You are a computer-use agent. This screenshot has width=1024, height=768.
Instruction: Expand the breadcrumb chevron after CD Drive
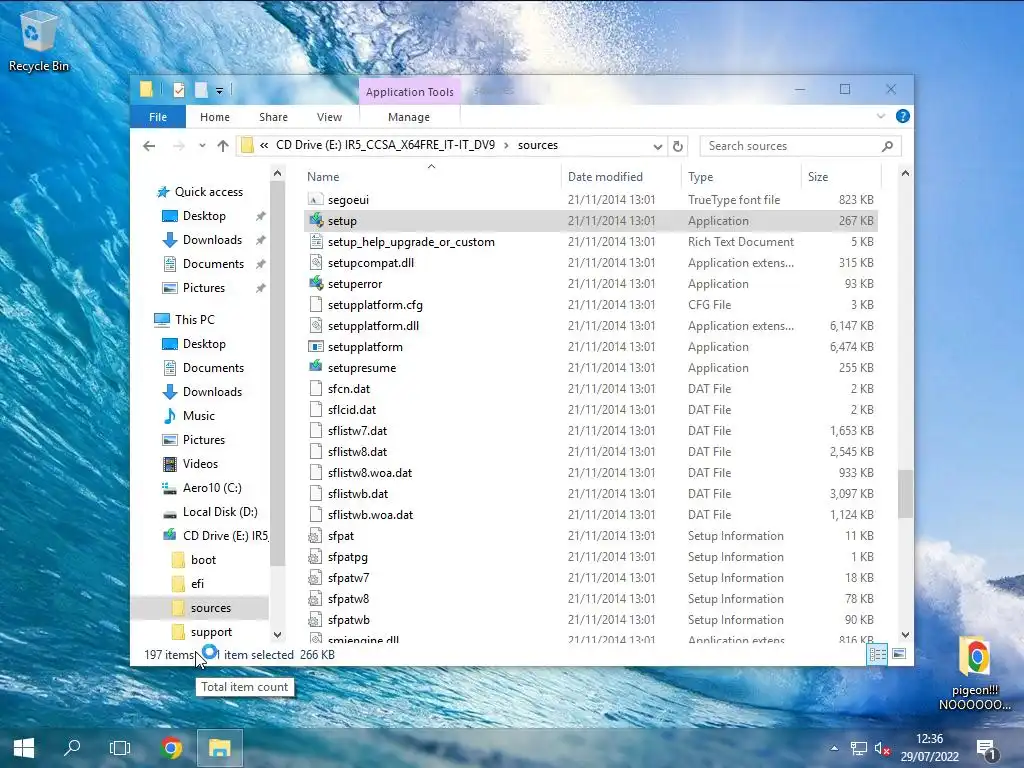pos(506,145)
